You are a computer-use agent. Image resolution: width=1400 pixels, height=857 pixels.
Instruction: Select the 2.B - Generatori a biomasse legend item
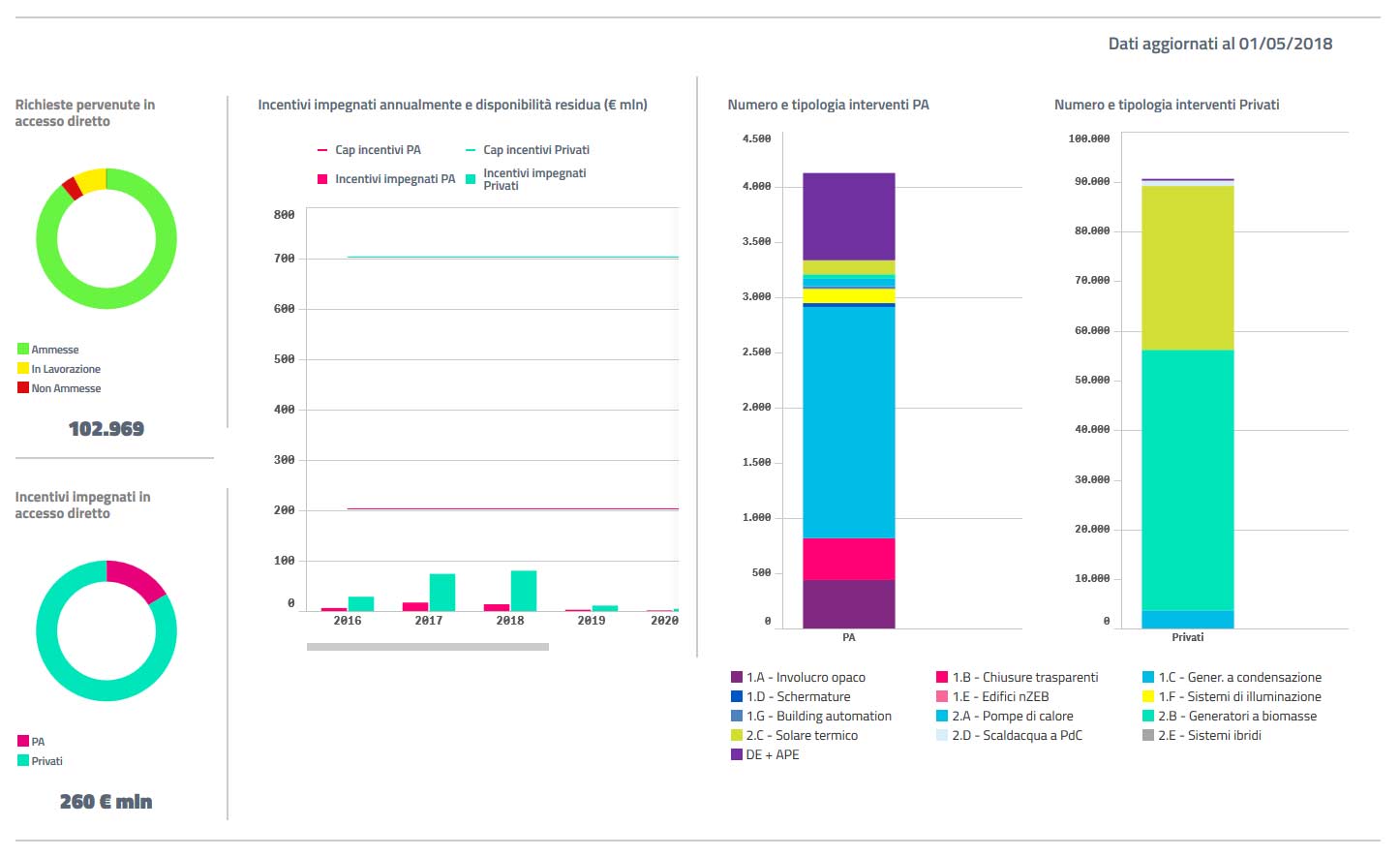pyautogui.click(x=1230, y=717)
